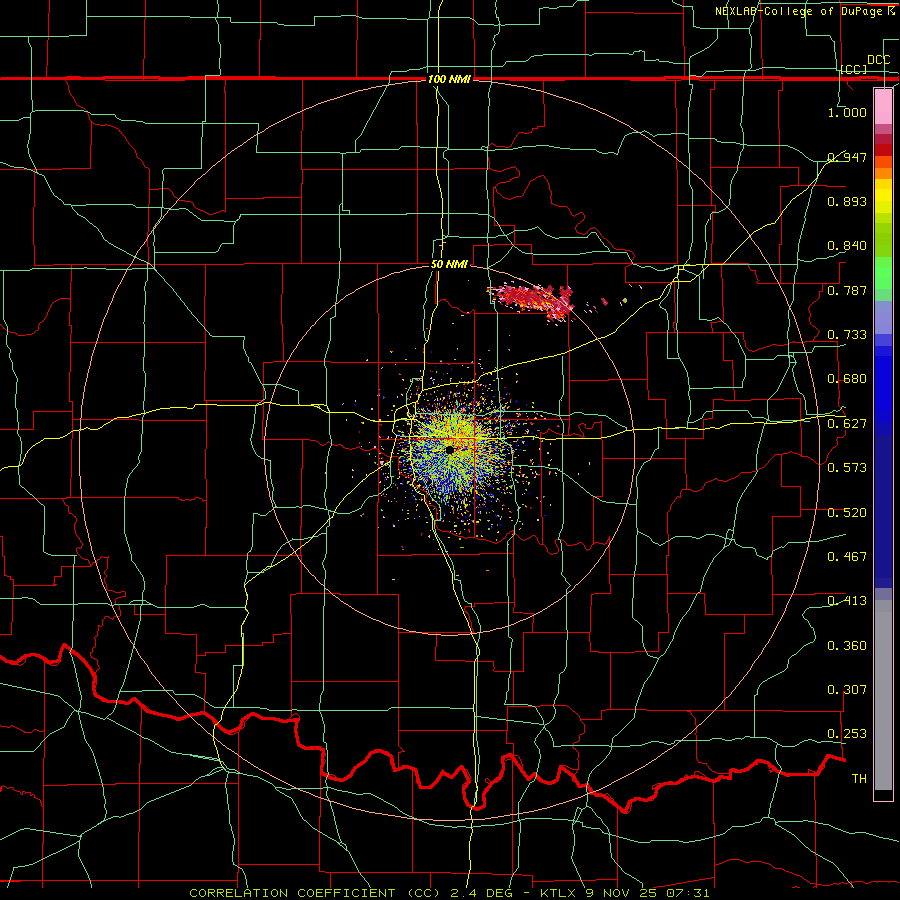Screen dimensions: 900x900
Task: Click the 50 NMI range ring label
Action: point(449,264)
